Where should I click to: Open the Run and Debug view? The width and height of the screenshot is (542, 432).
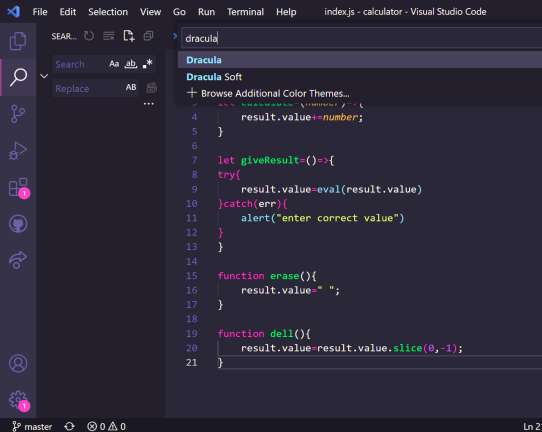click(x=18, y=151)
